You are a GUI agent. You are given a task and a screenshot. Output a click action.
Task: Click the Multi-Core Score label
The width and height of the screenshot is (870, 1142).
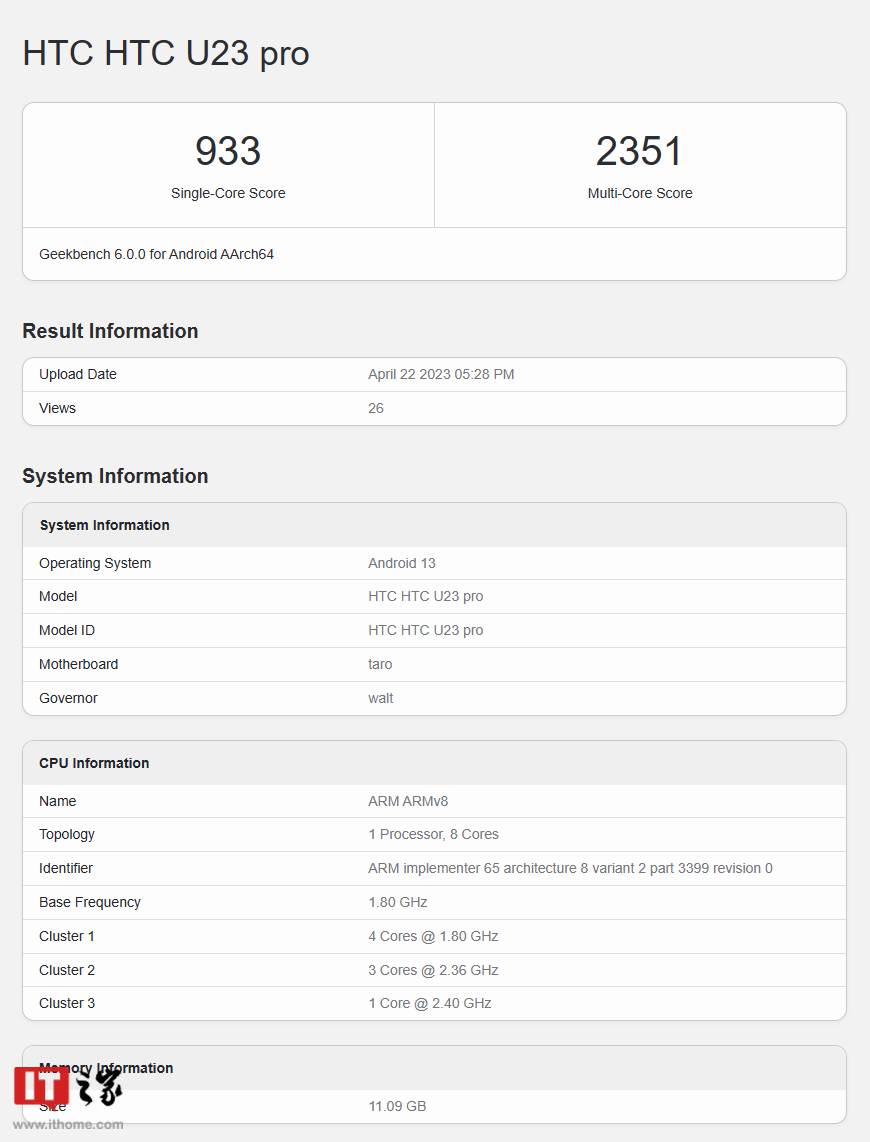[x=640, y=193]
